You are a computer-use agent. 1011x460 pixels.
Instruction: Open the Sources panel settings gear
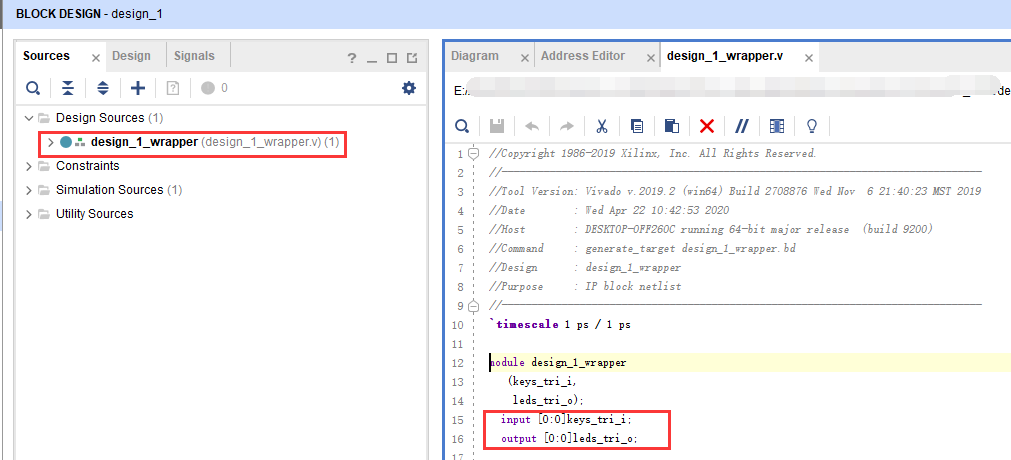click(x=409, y=88)
